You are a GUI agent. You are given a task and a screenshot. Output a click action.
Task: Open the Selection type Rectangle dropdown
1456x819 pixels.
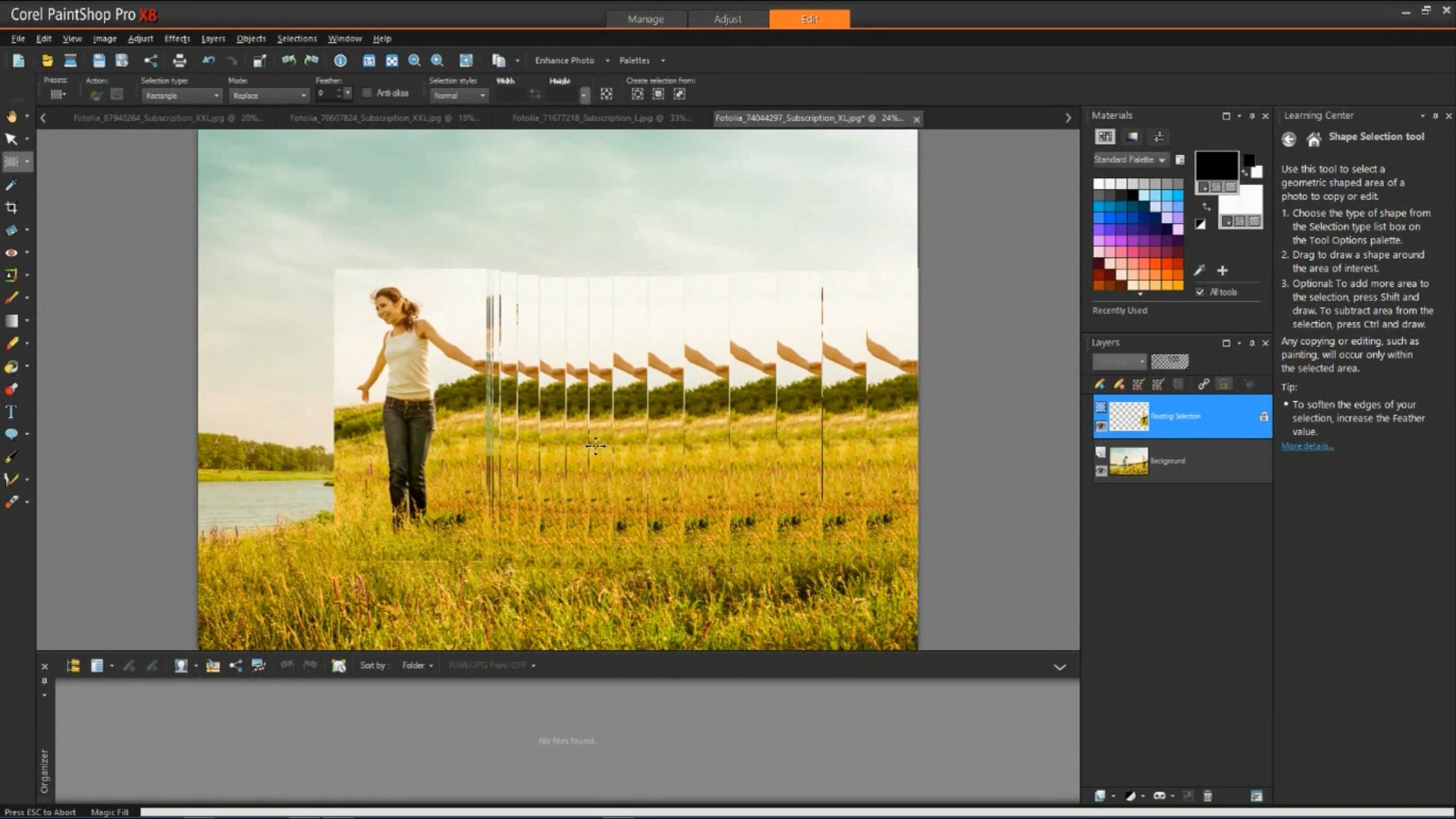point(181,96)
